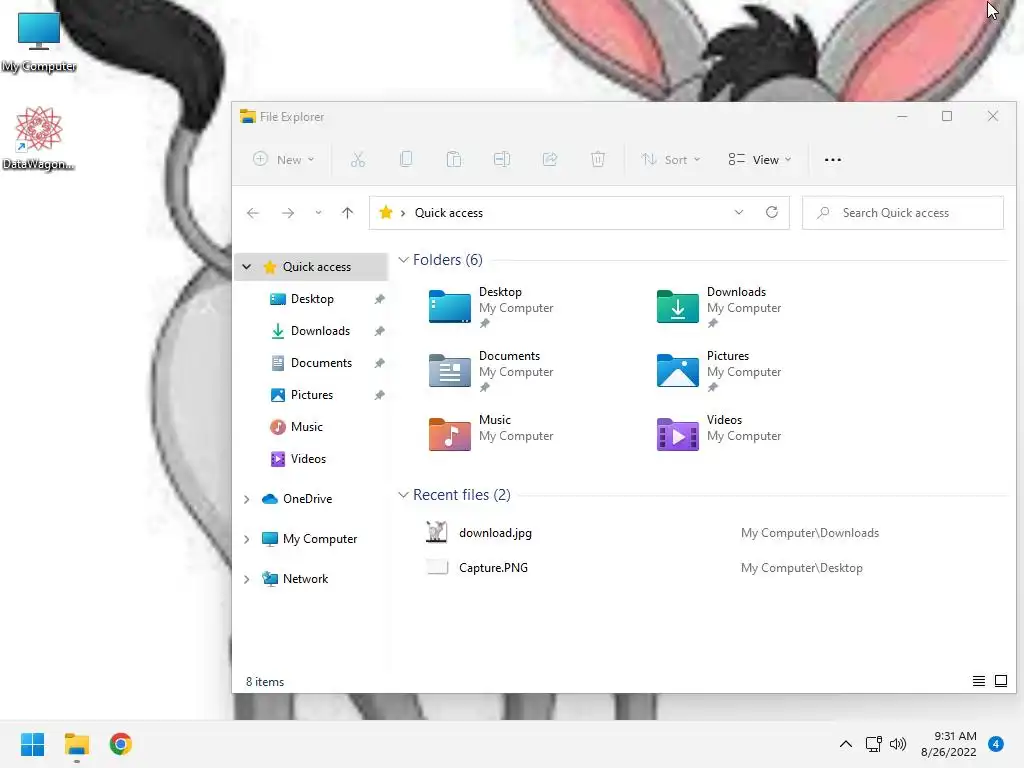Unpin Desktop using its pin icon
The width and height of the screenshot is (1024, 768).
click(379, 299)
